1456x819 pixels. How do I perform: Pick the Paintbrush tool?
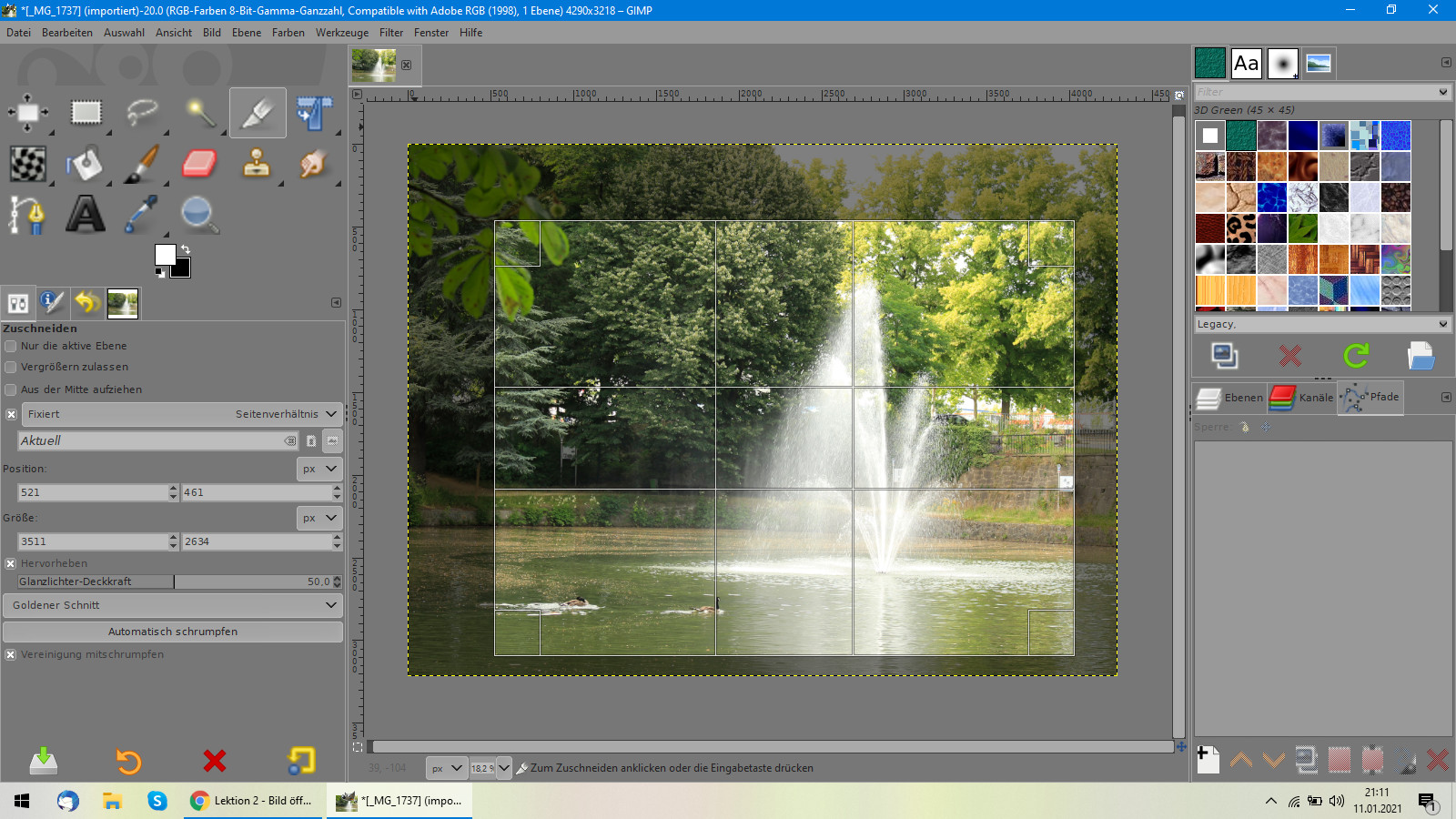tap(141, 164)
